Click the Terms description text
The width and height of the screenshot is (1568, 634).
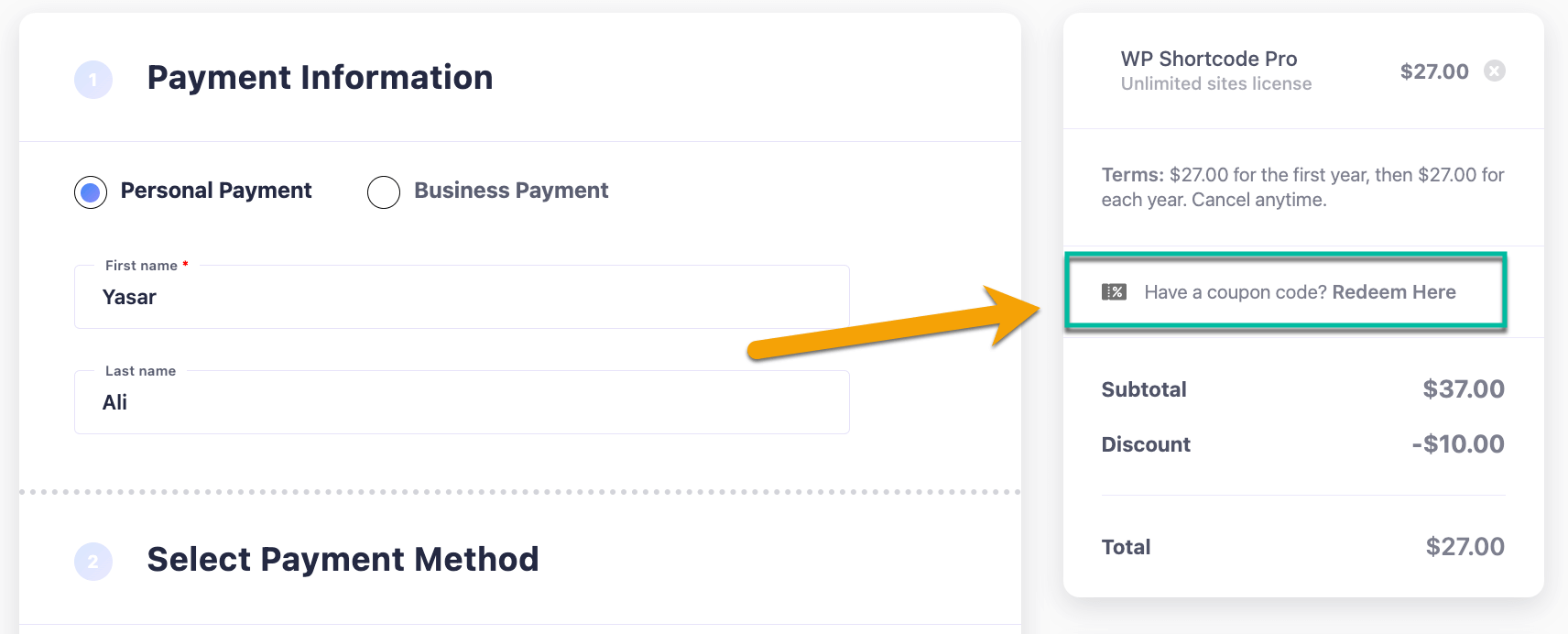pyautogui.click(x=1301, y=187)
